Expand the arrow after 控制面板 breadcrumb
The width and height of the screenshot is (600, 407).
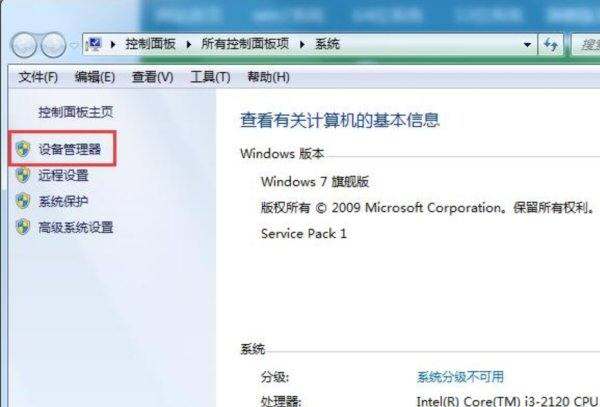189,45
